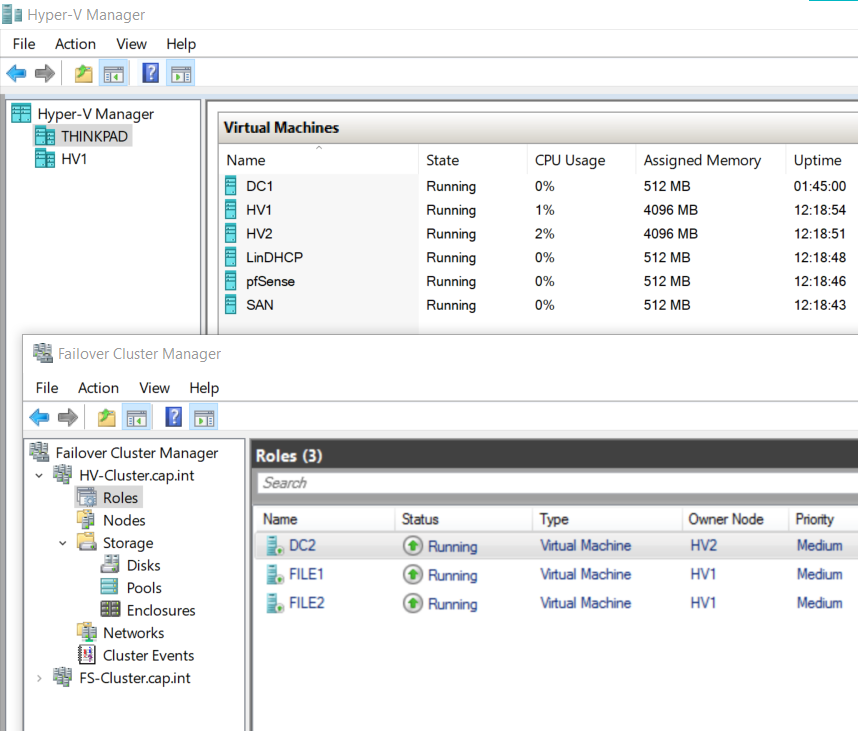Toggle Action Pane icon in Failover Cluster Manager toolbar
The image size is (858, 731).
[204, 417]
